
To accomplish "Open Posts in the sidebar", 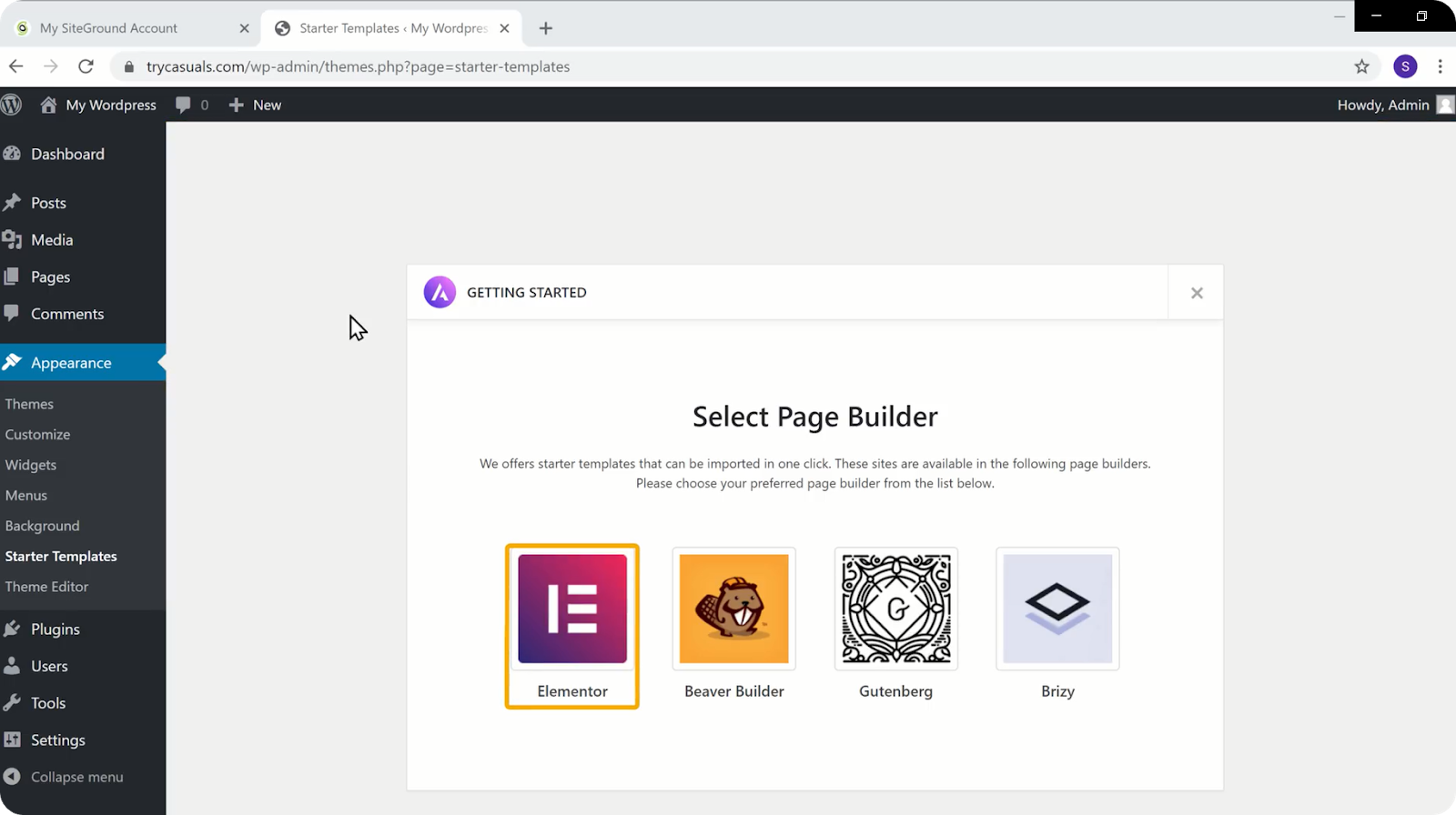I will [x=83, y=203].
